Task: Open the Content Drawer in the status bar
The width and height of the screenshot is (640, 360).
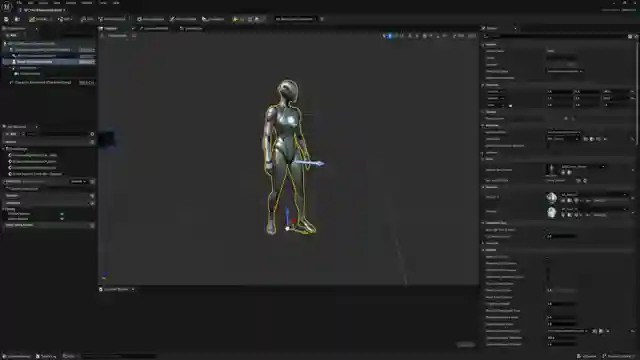Action: [16, 356]
